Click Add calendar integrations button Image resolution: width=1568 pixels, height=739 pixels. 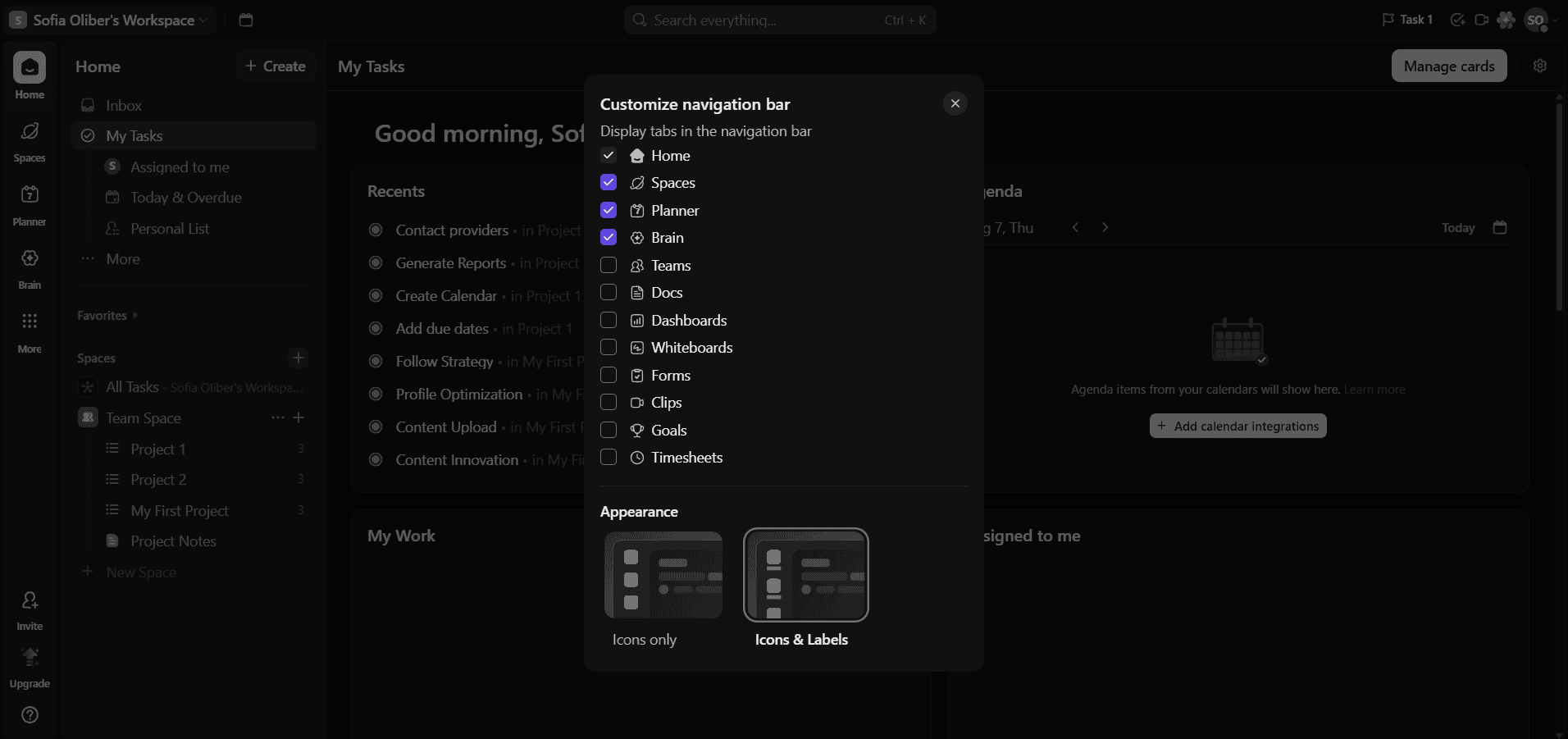[1237, 427]
